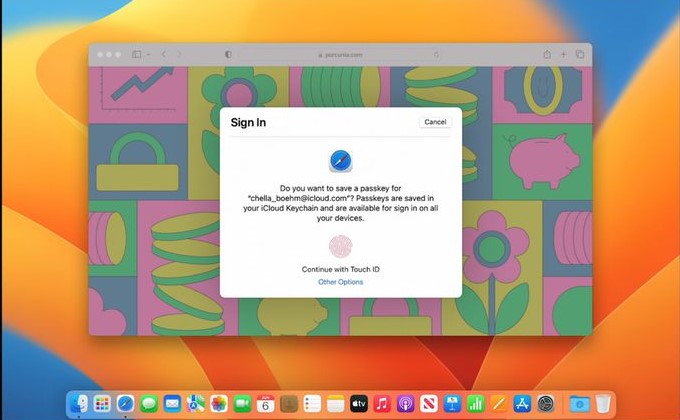This screenshot has width=680, height=420.
Task: Expand the sidebar tab groups dropdown arrow
Action: tap(148, 54)
